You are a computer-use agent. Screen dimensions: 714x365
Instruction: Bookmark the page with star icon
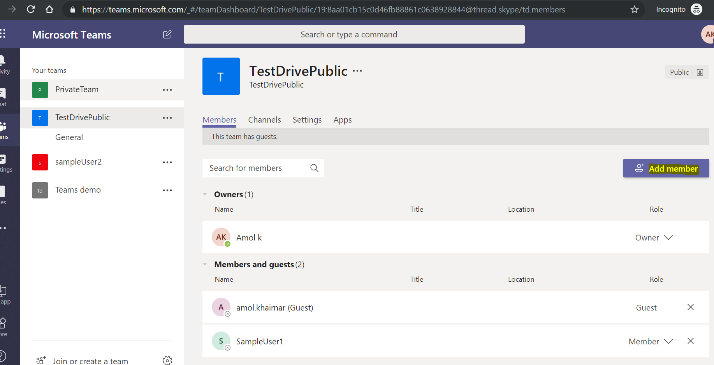coord(634,9)
